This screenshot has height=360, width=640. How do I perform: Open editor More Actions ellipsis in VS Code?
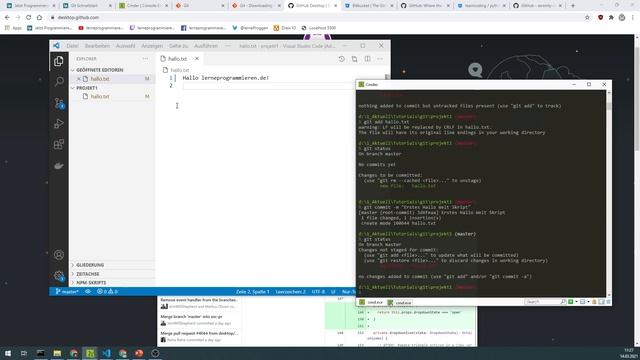(x=380, y=59)
